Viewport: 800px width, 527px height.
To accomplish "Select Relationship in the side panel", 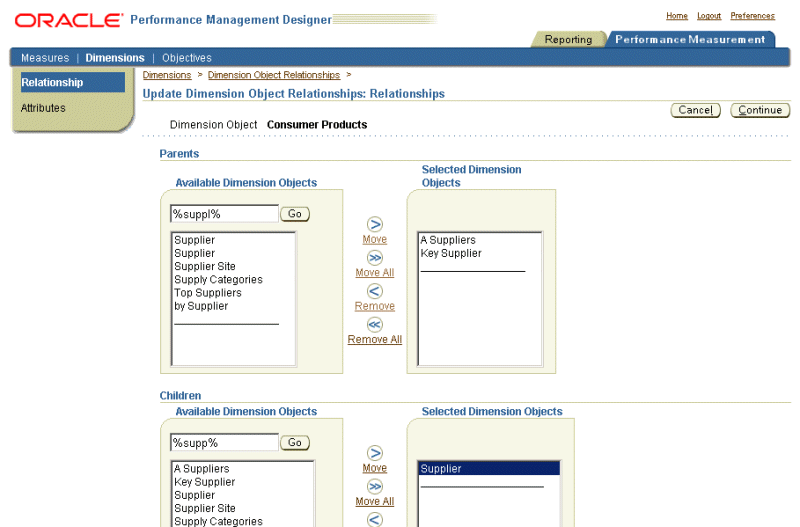I will tap(73, 82).
